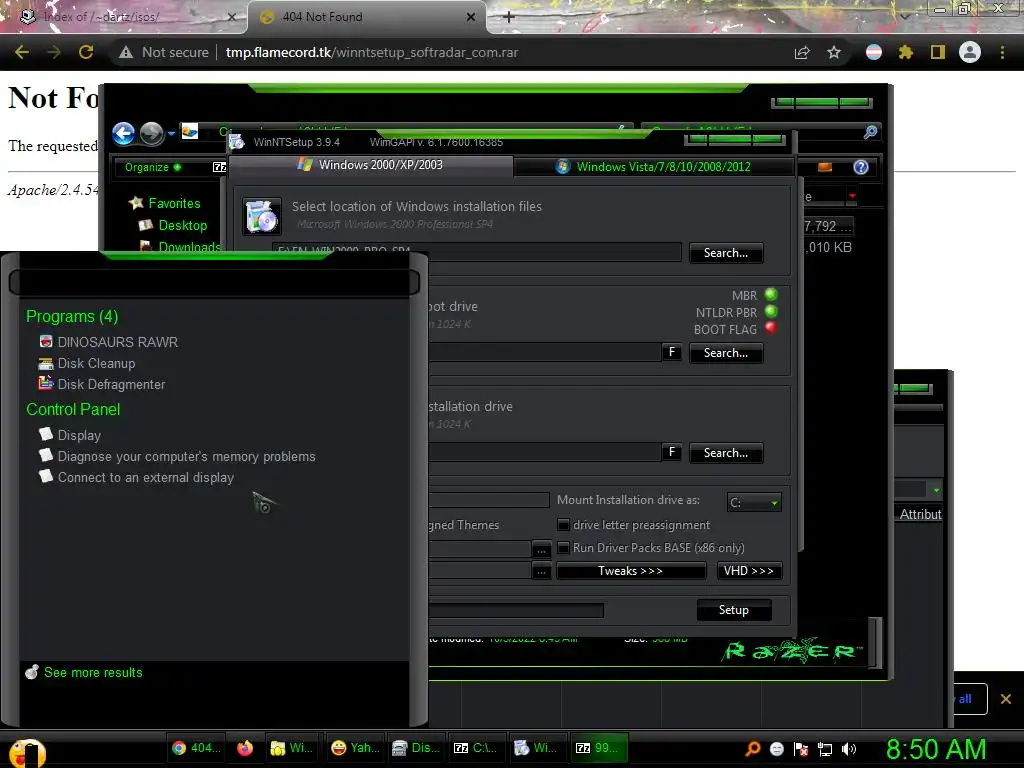Open the Explorer Organize dropdown
Image resolution: width=1024 pixels, height=768 pixels.
[152, 167]
